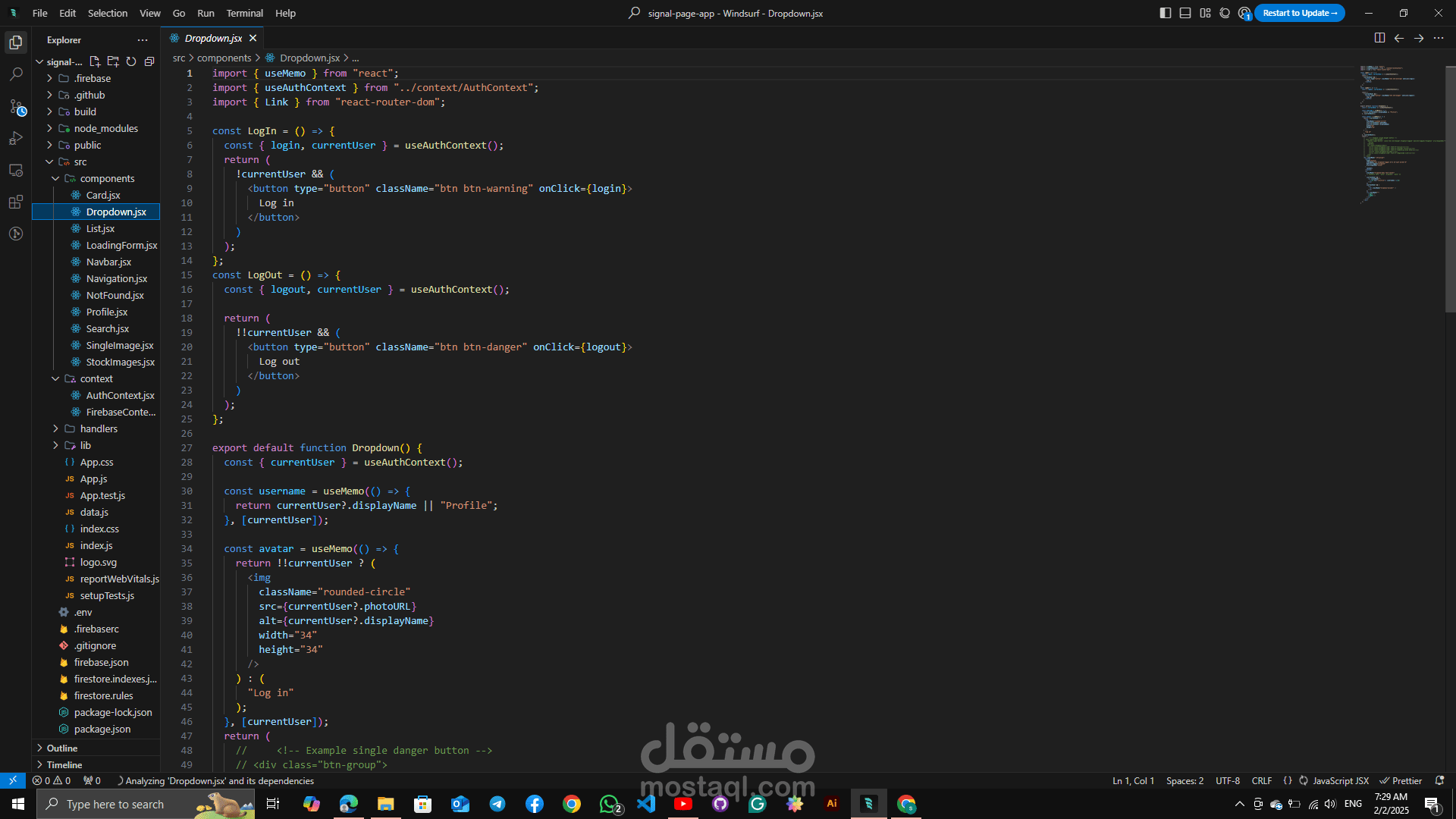Toggle the bottom Panel visibility
The height and width of the screenshot is (819, 1456).
coord(1185,13)
